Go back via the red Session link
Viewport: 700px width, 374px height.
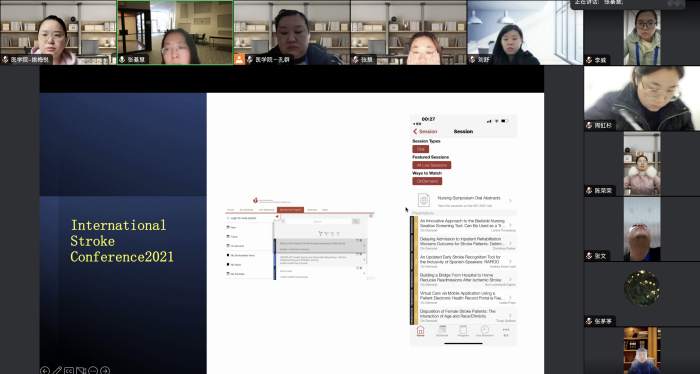click(425, 131)
